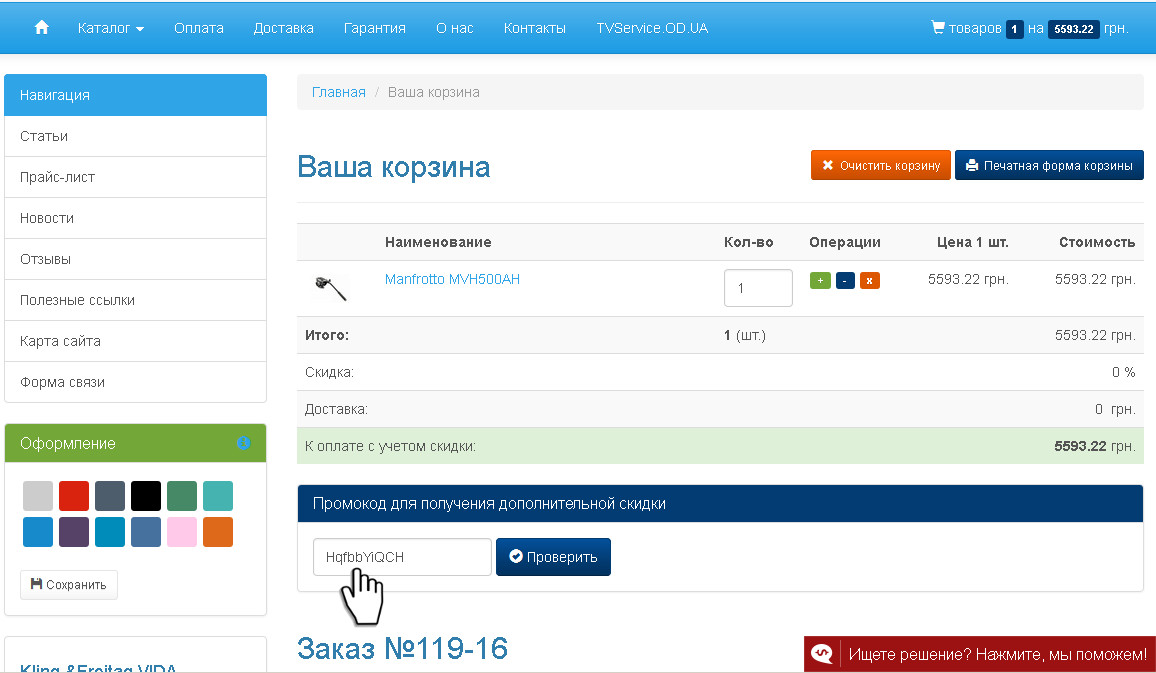Screen dimensions: 1156x673
Task: Go to the Доставка page
Action: click(283, 28)
